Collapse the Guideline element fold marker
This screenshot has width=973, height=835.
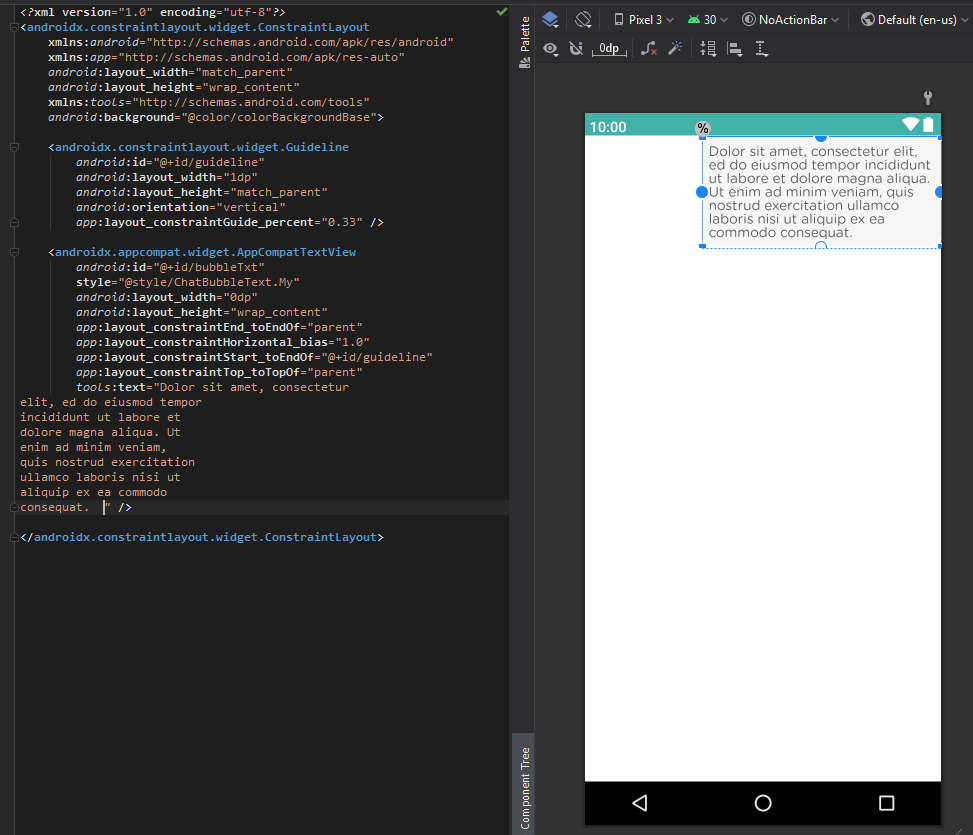(14, 147)
